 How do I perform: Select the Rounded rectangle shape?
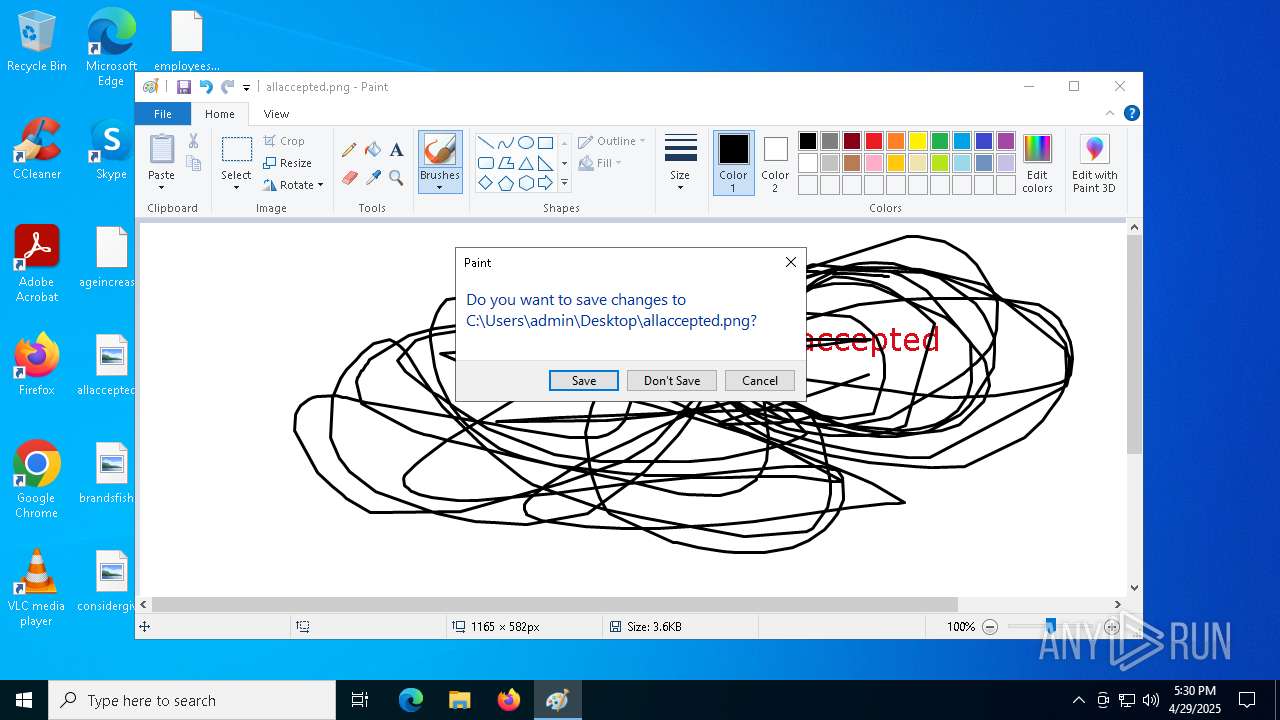(485, 162)
